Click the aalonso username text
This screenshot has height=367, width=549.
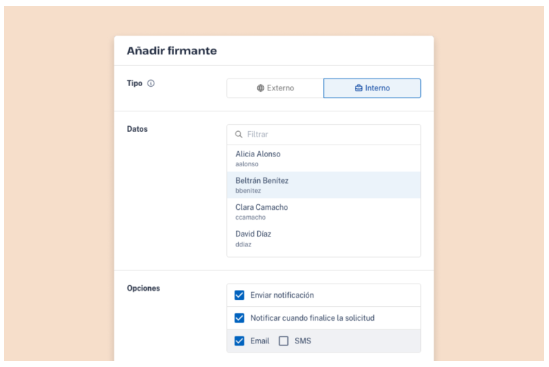pos(247,164)
